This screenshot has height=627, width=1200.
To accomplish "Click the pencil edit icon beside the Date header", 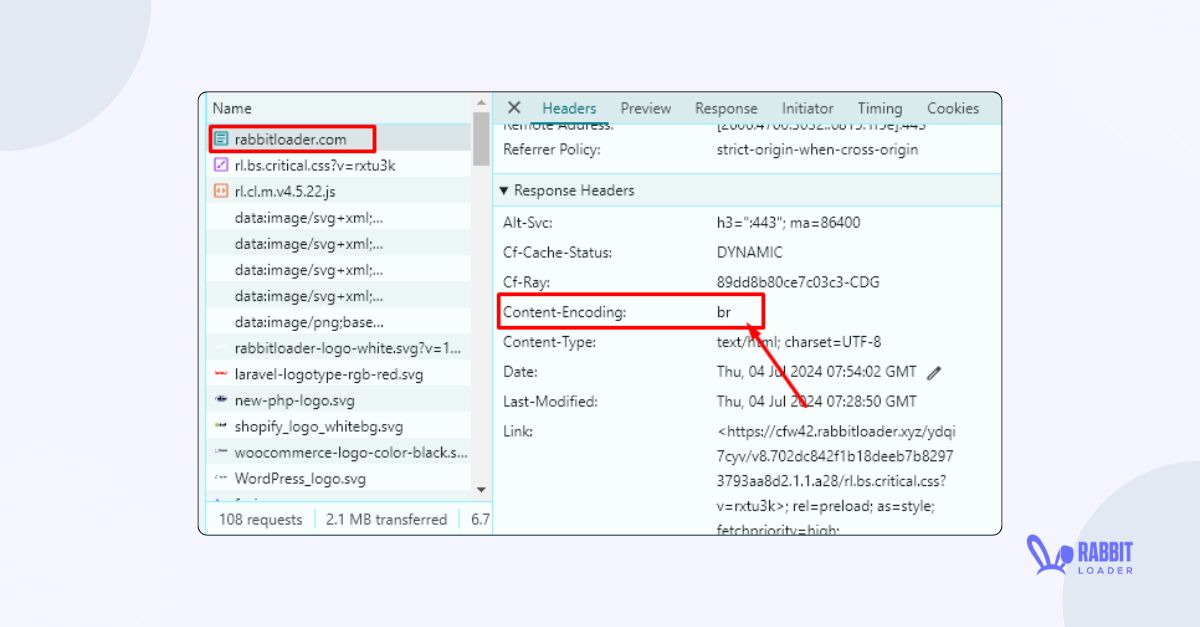I will 934,371.
